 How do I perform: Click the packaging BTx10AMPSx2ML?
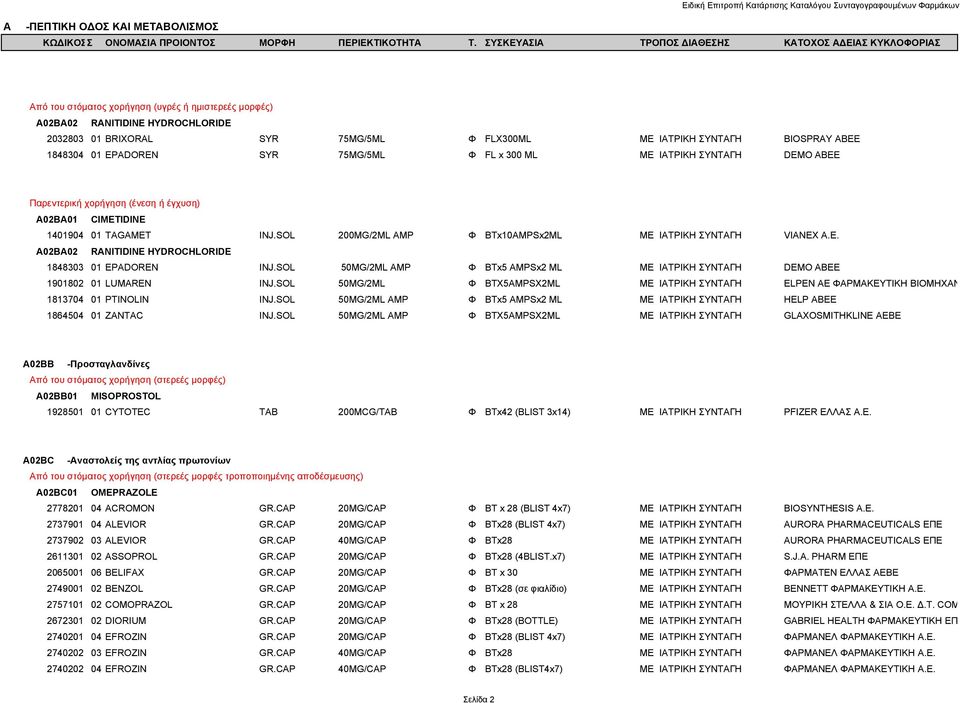pos(523,235)
